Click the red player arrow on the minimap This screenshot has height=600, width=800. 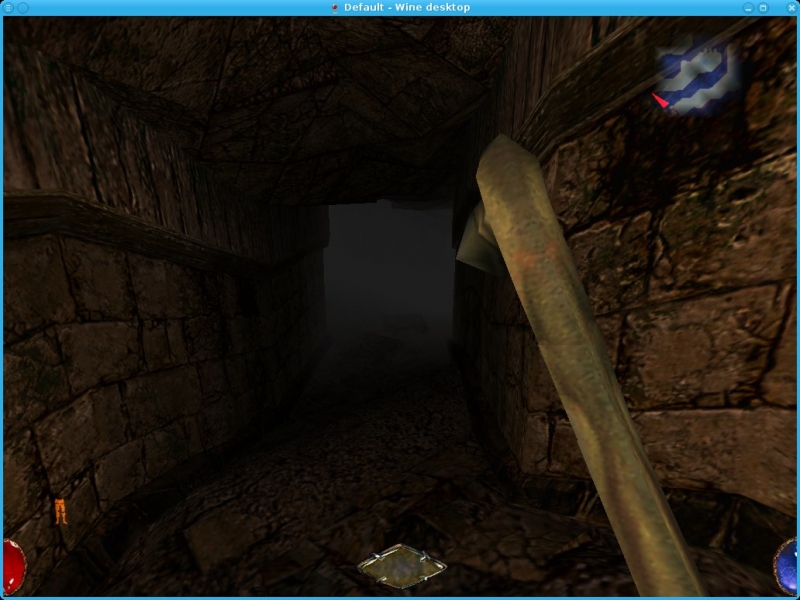pos(661,100)
